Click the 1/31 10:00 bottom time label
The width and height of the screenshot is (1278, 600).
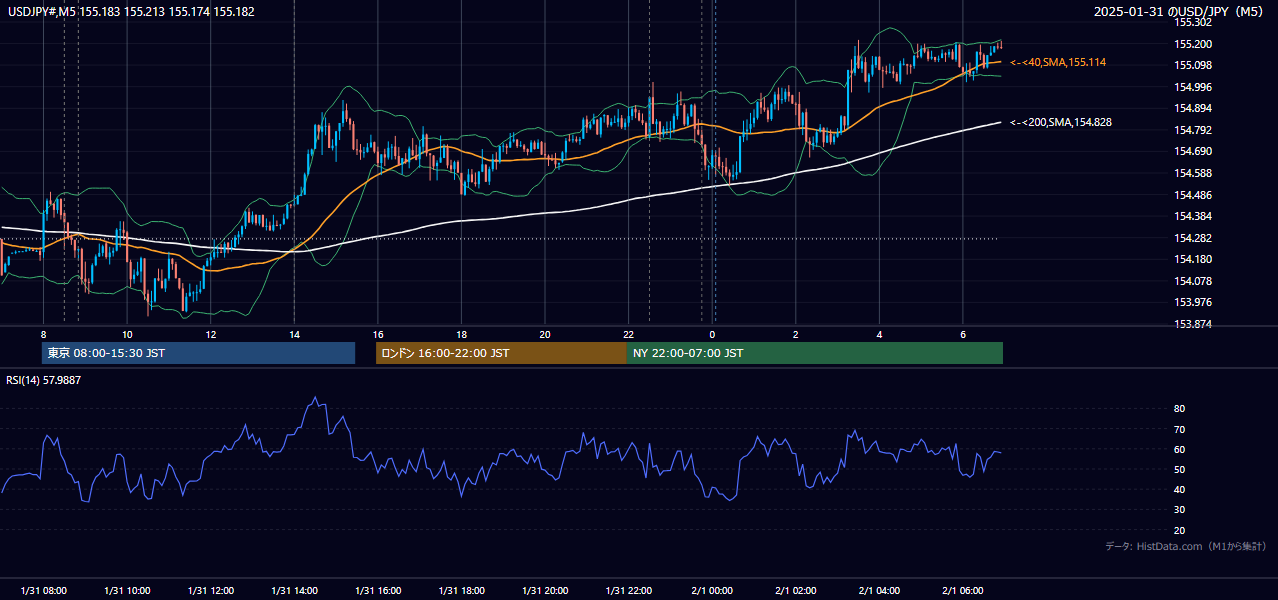pos(127,591)
